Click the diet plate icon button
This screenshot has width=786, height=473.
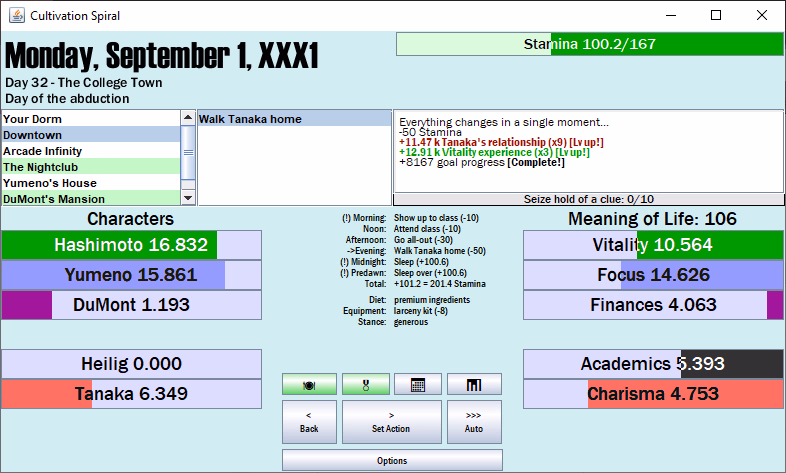click(x=309, y=385)
